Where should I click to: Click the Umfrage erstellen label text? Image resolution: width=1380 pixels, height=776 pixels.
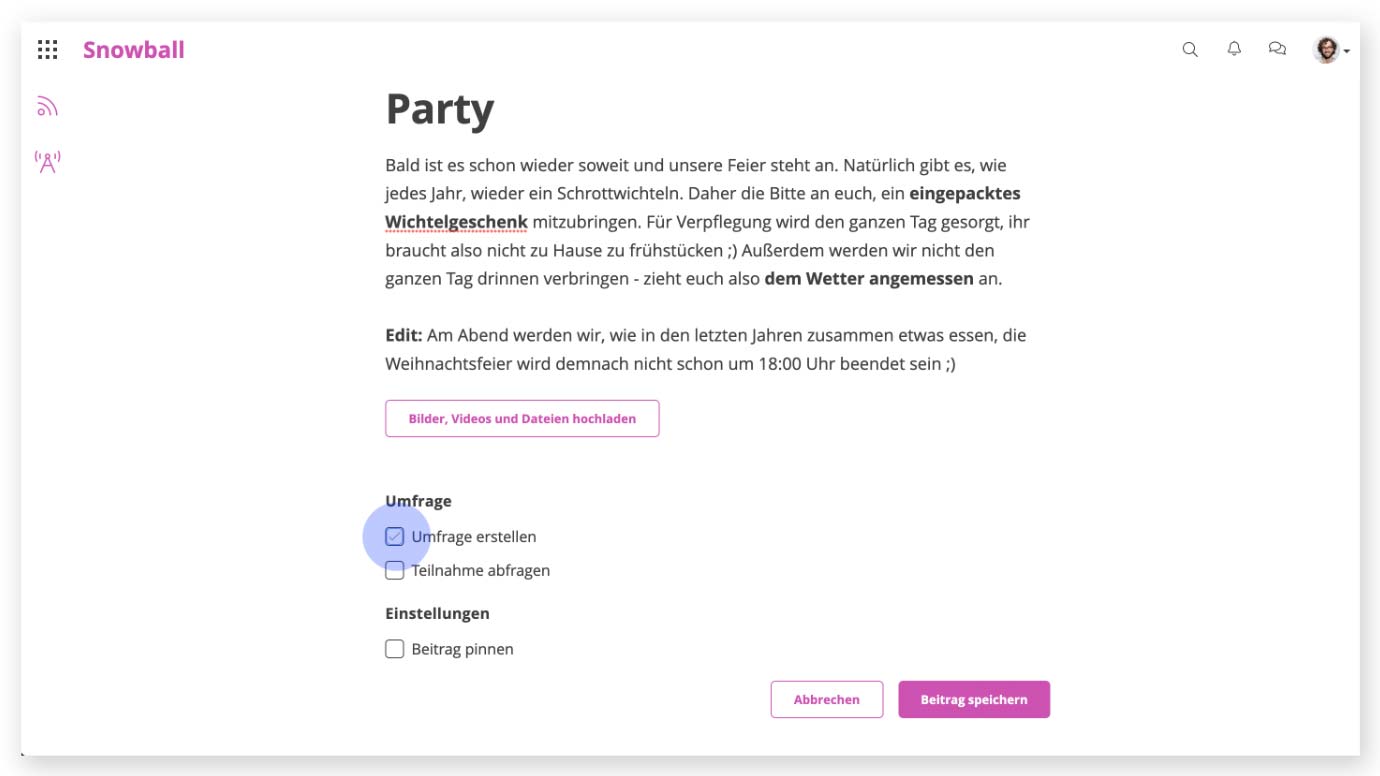474,537
